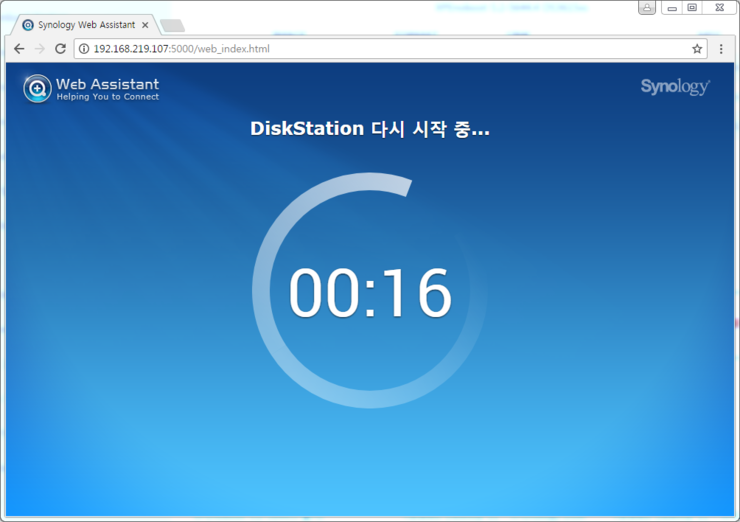Screen dimensions: 740x522
Task: View site information icon in address bar
Action: (84, 49)
